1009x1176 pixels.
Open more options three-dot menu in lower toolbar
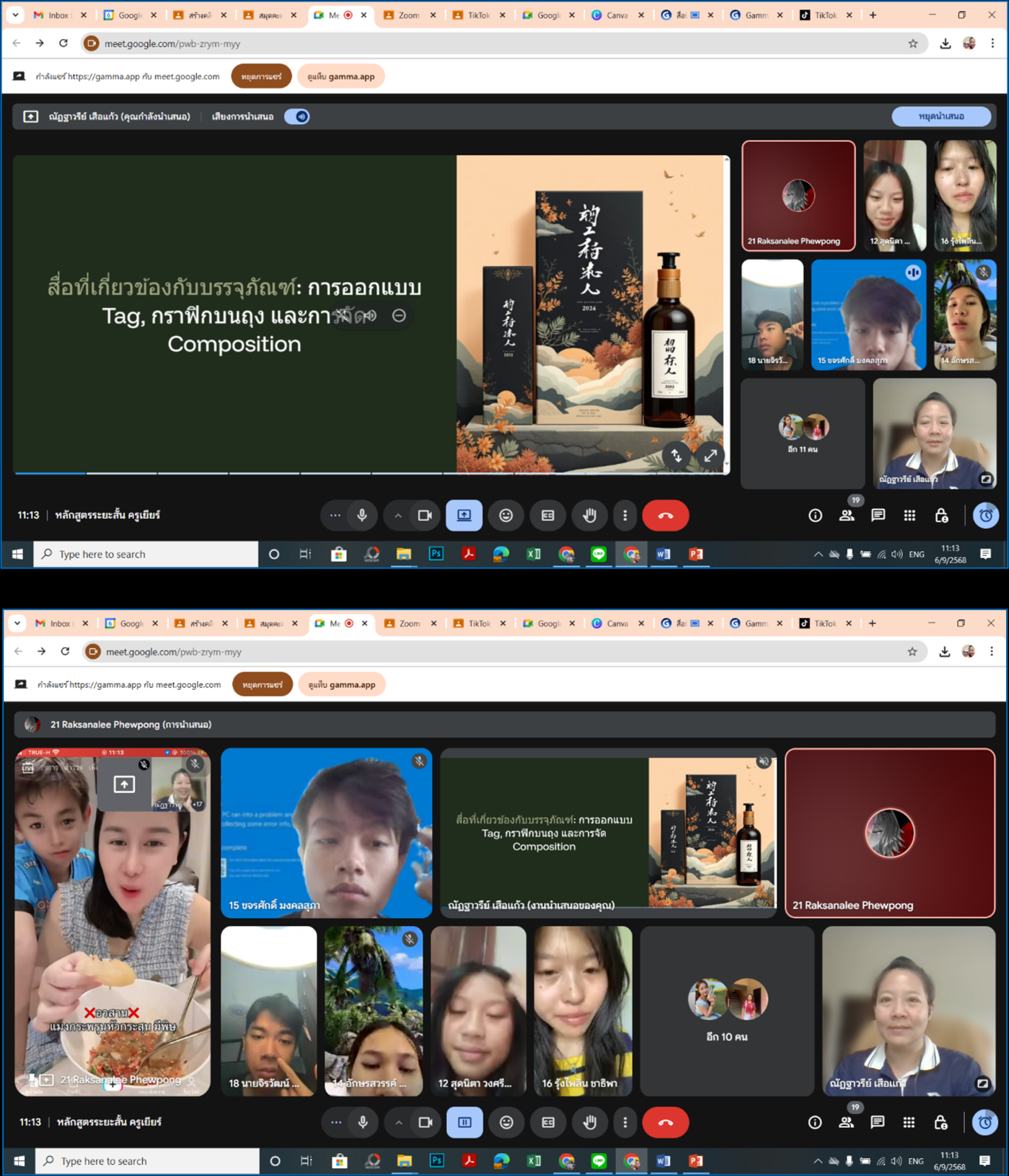(625, 1122)
